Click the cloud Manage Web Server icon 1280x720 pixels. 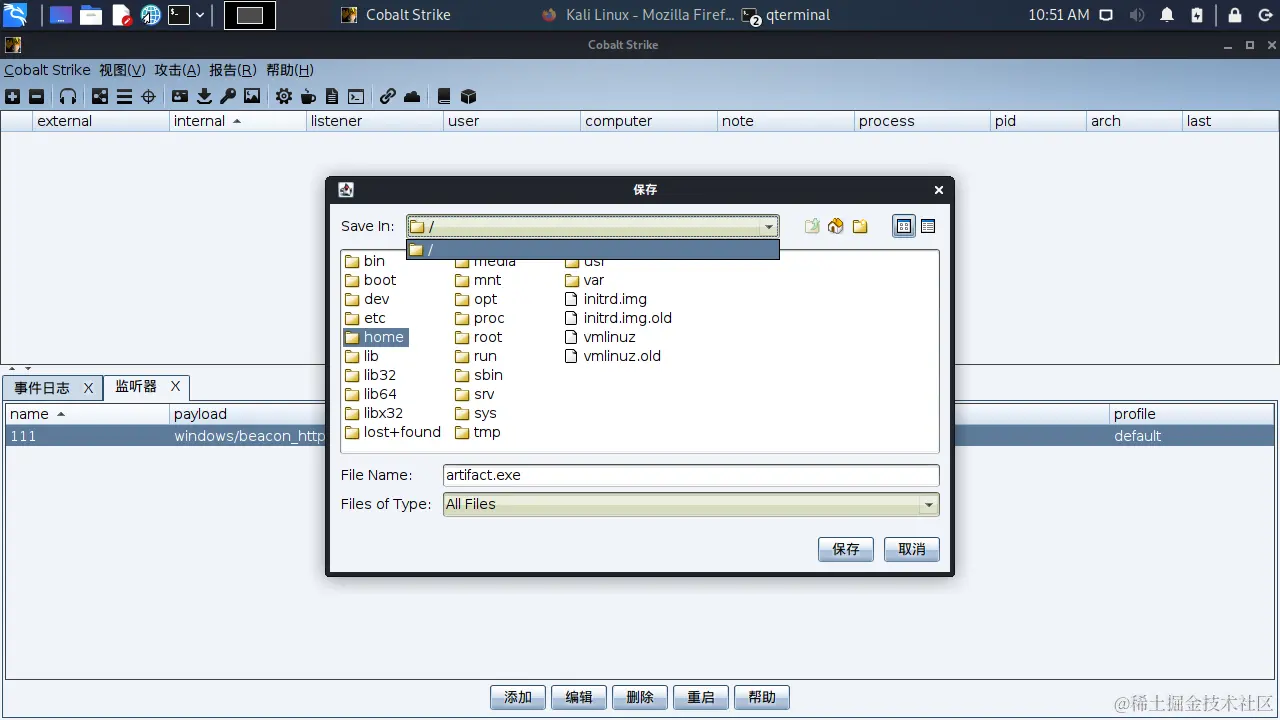[x=412, y=97]
